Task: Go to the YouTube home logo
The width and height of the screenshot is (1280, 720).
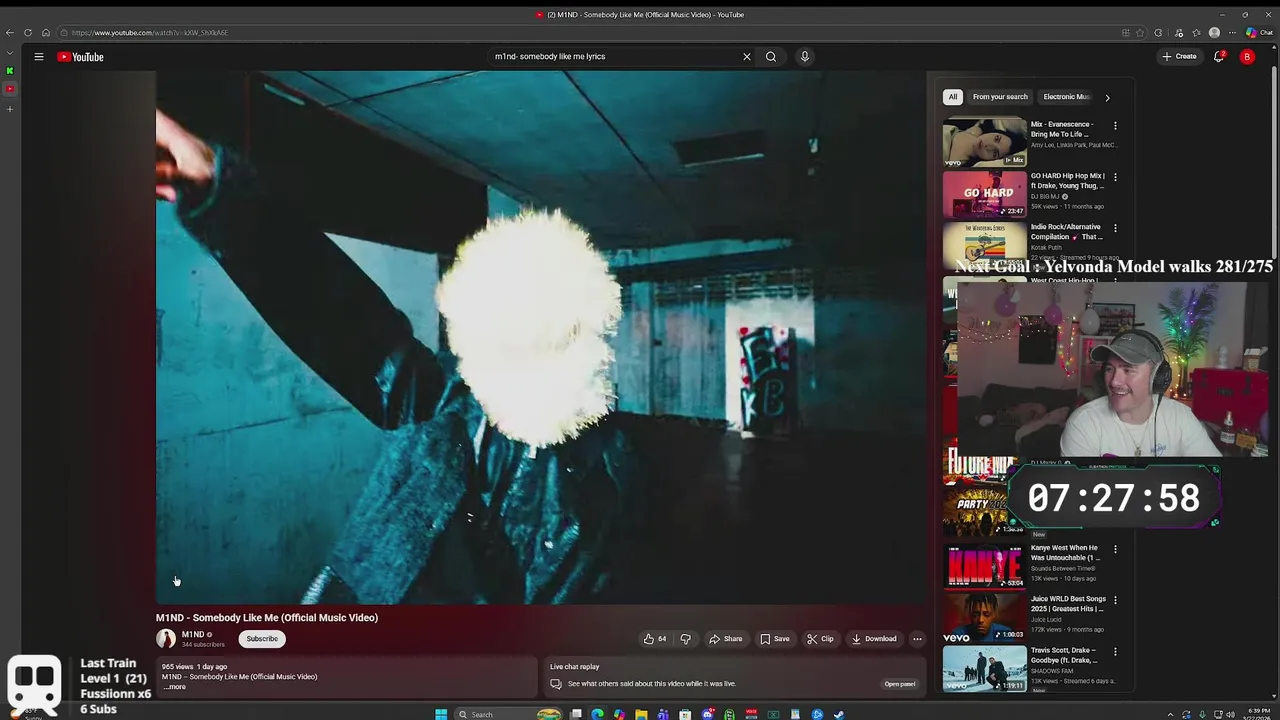Action: tap(80, 57)
